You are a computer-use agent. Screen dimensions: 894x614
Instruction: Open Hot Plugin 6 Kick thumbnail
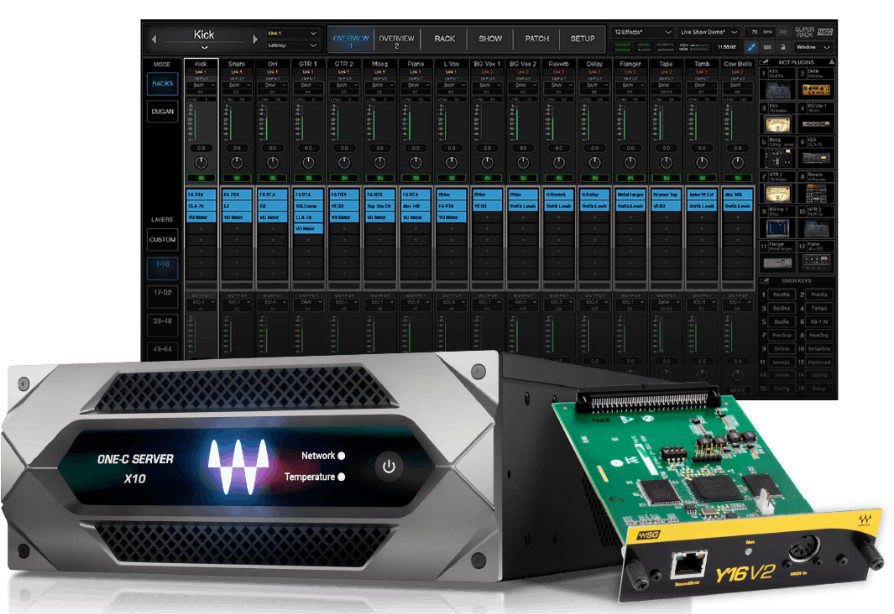tap(816, 158)
